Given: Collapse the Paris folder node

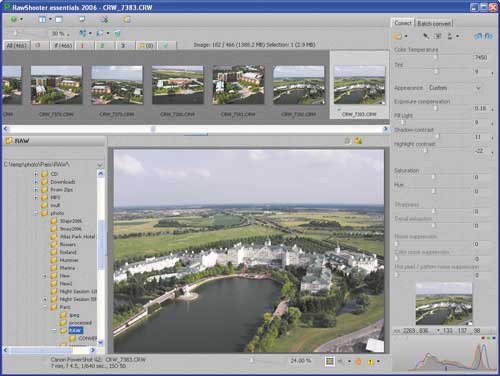Looking at the screenshot, I should point(45,307).
